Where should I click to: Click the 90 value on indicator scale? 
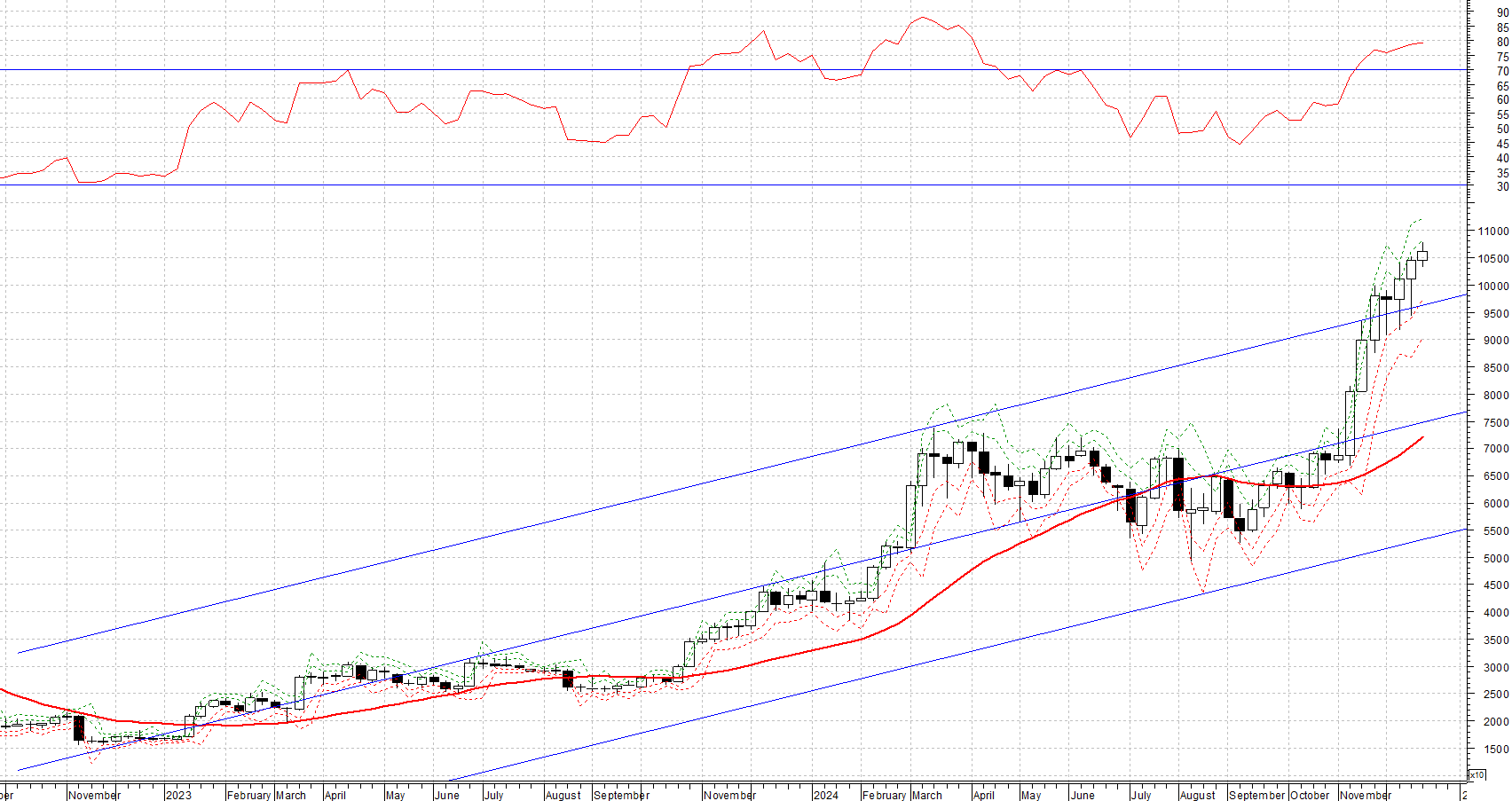1502,14
